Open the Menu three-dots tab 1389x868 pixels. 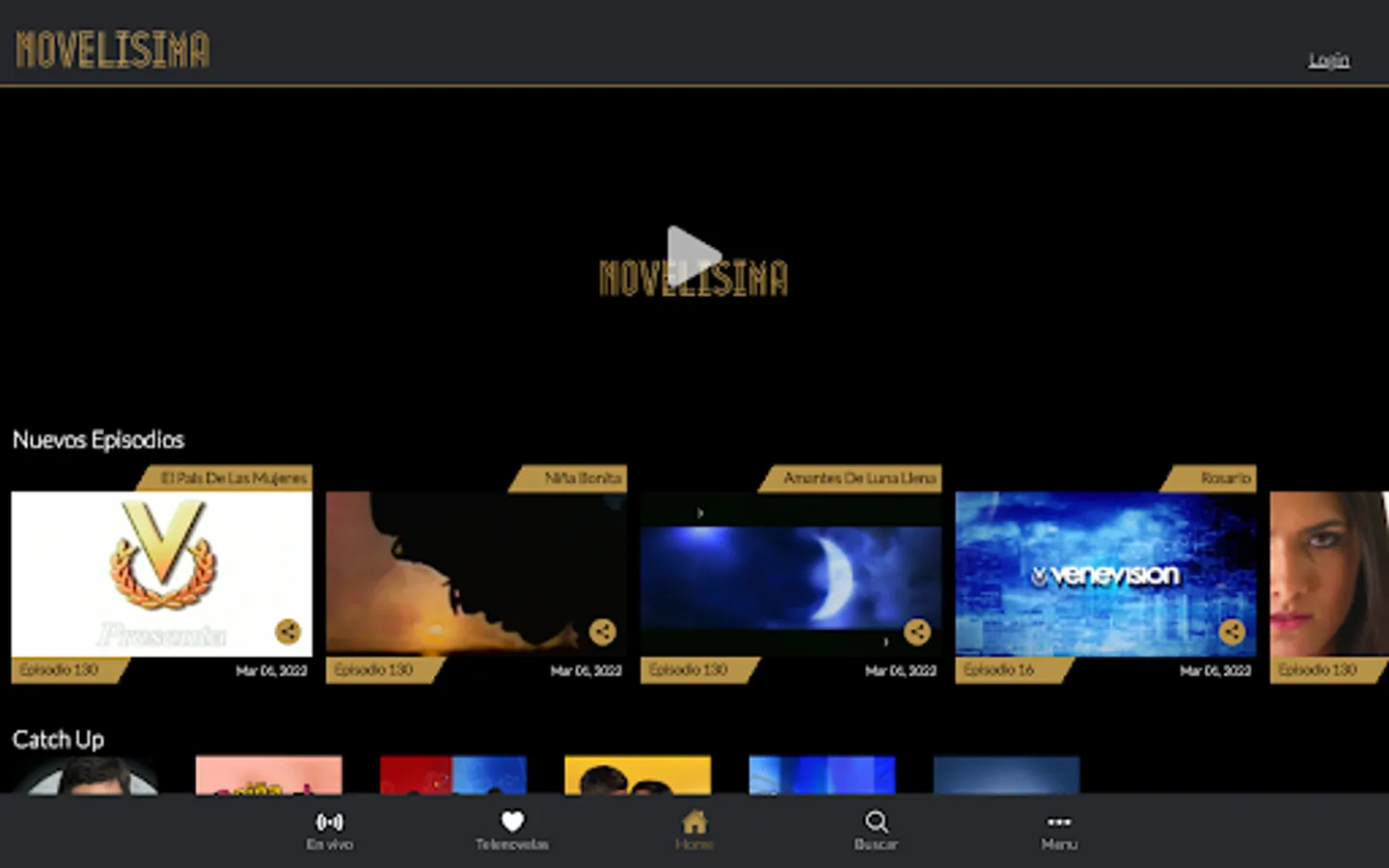[1058, 830]
